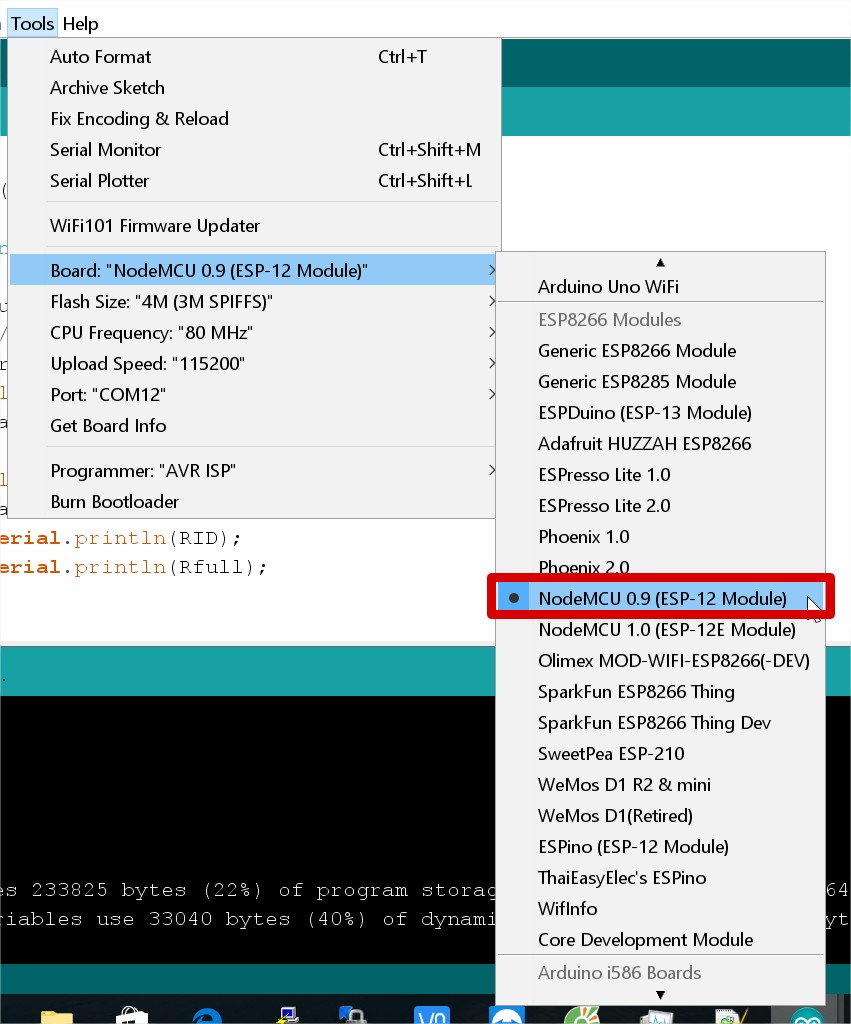Choose the Phoenix 1.0 board
Viewport: 851px width, 1024px height.
660,537
